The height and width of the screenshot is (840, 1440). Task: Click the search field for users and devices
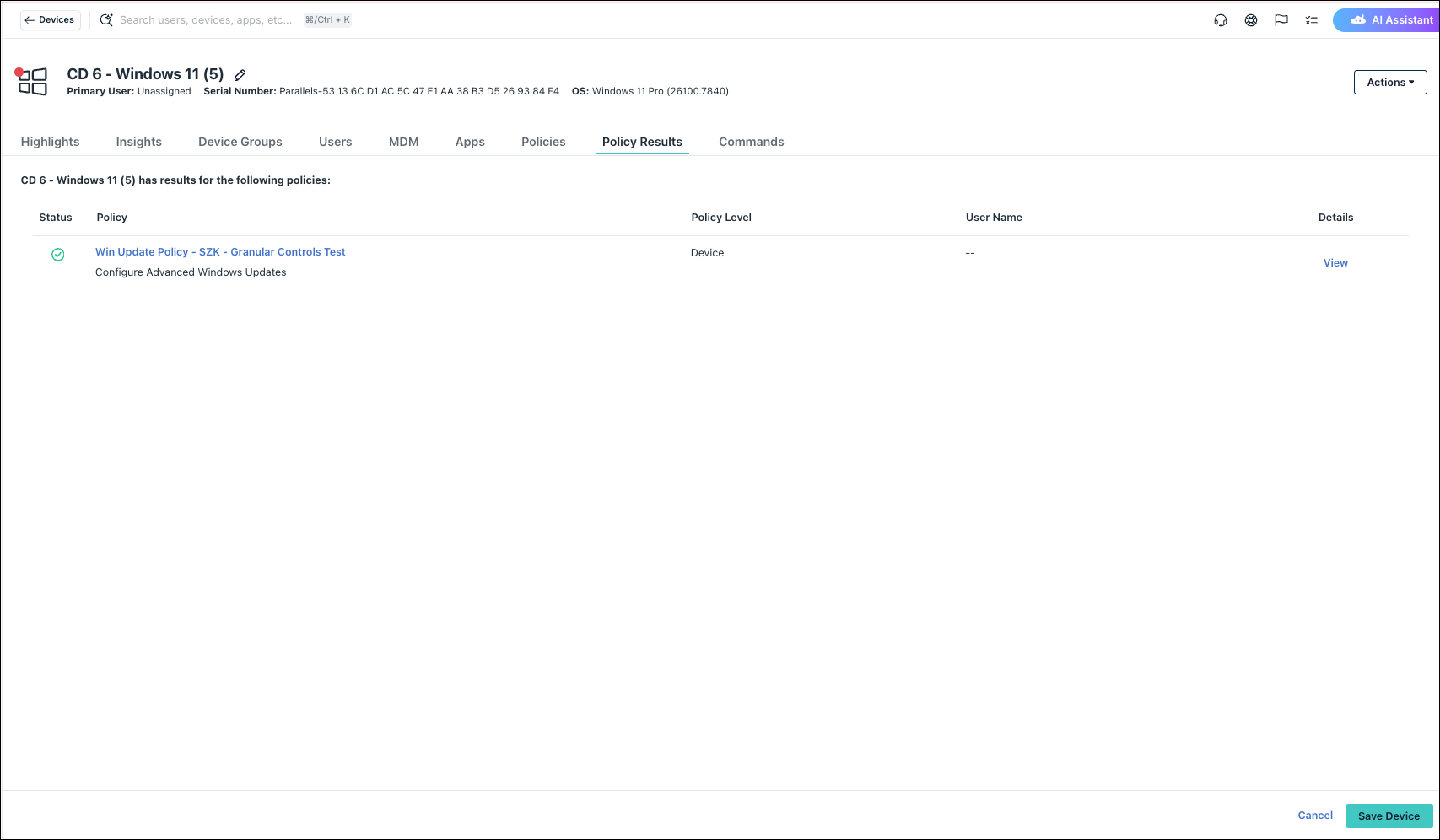coord(206,19)
